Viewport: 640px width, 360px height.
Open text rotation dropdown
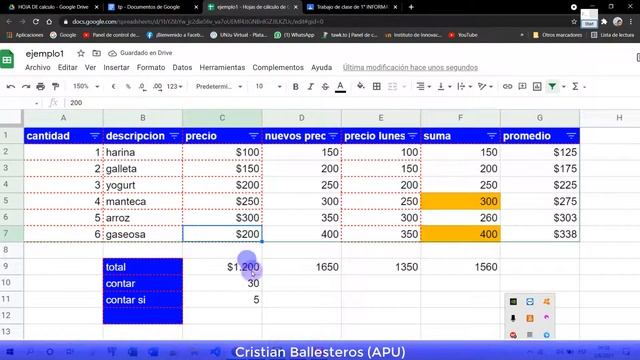point(485,87)
